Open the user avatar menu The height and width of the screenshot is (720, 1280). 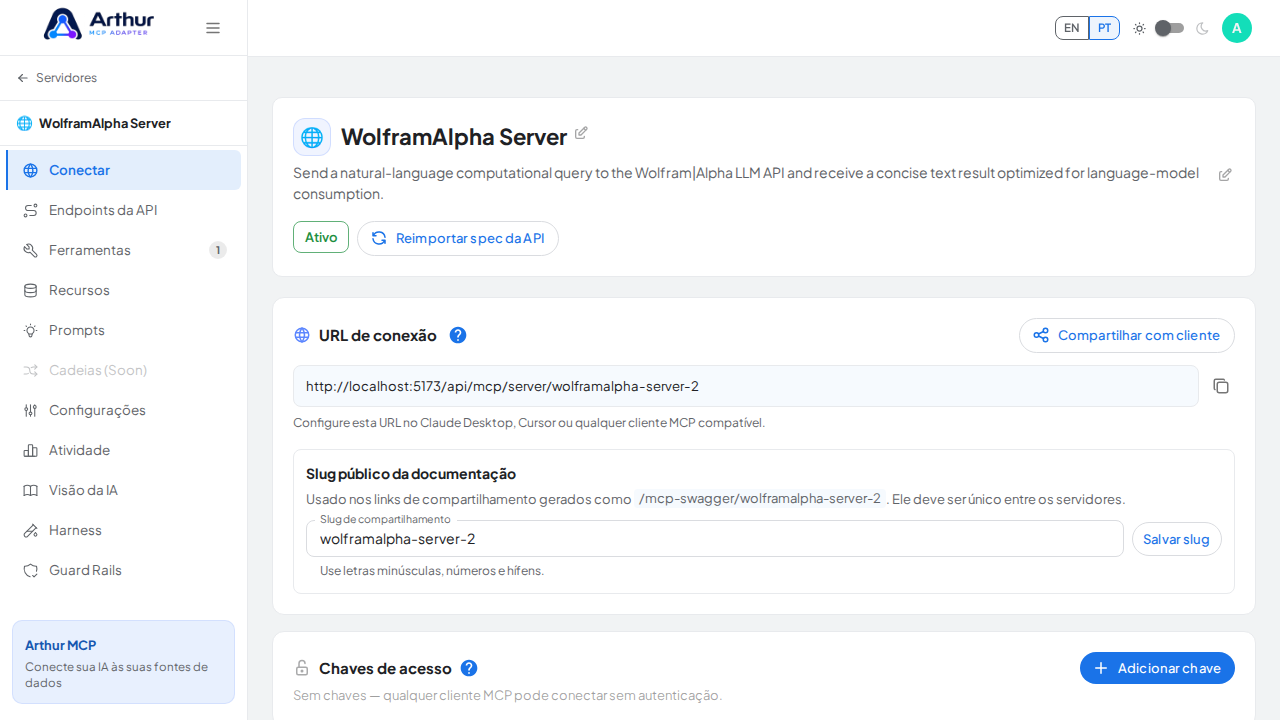1237,28
